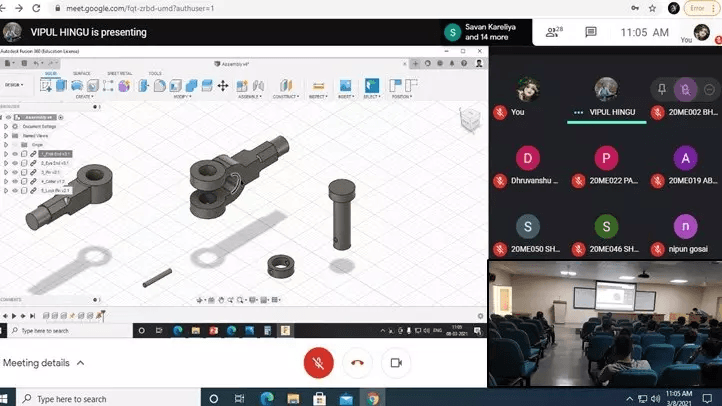
Task: Select the Insert image icon
Action: pos(345,85)
